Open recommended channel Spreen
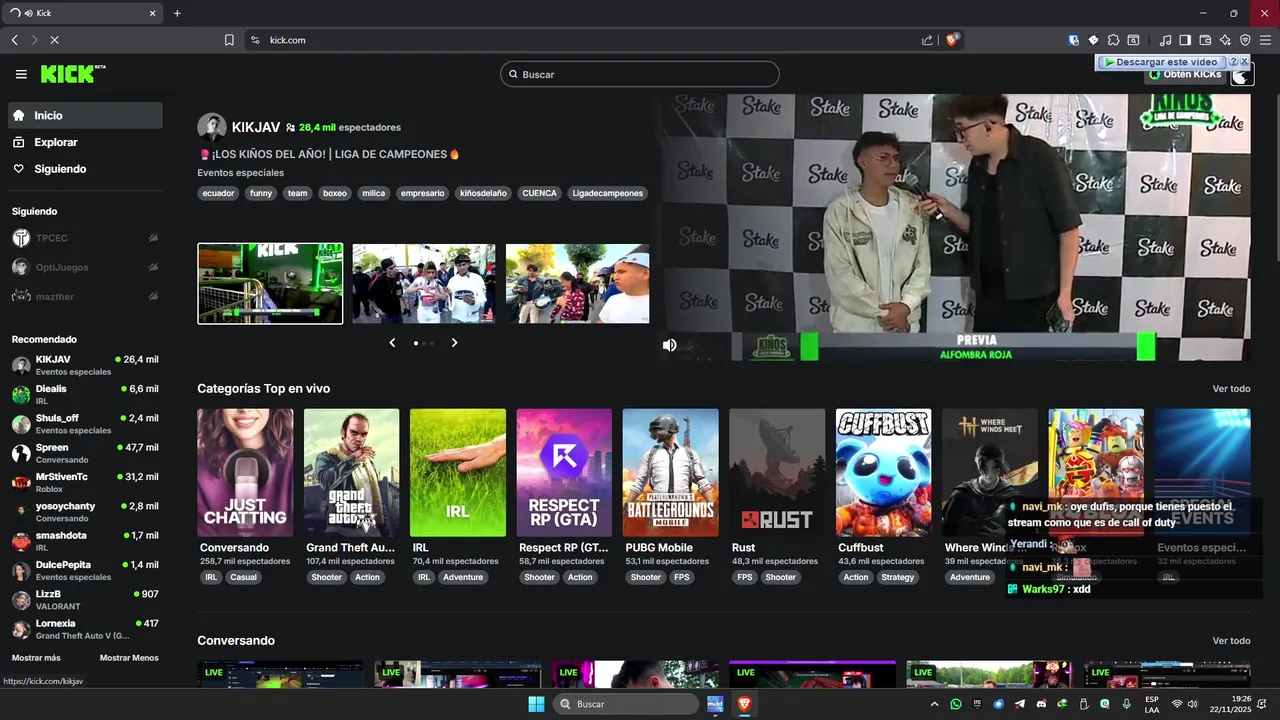Screen dimensions: 1280x720 85,453
